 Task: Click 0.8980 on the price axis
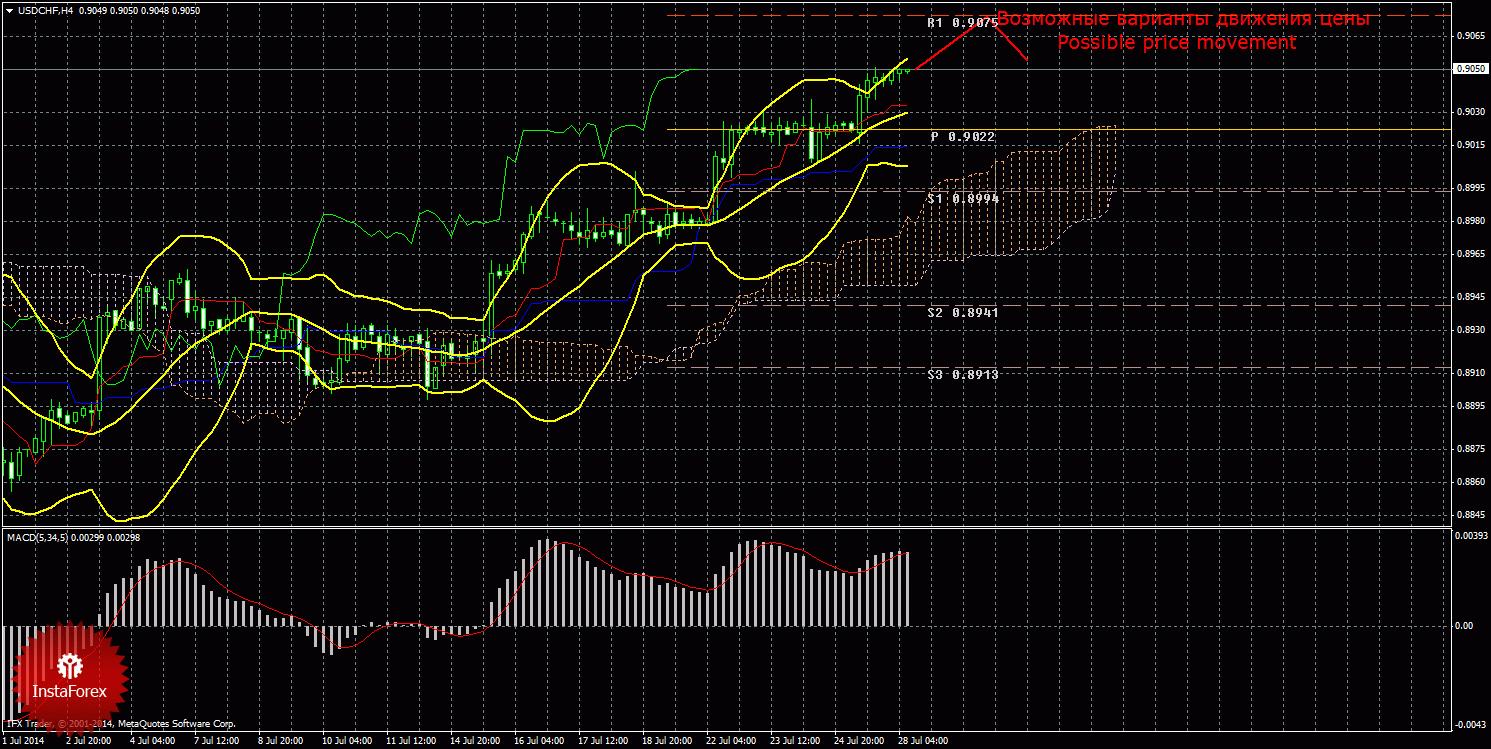tap(1470, 222)
